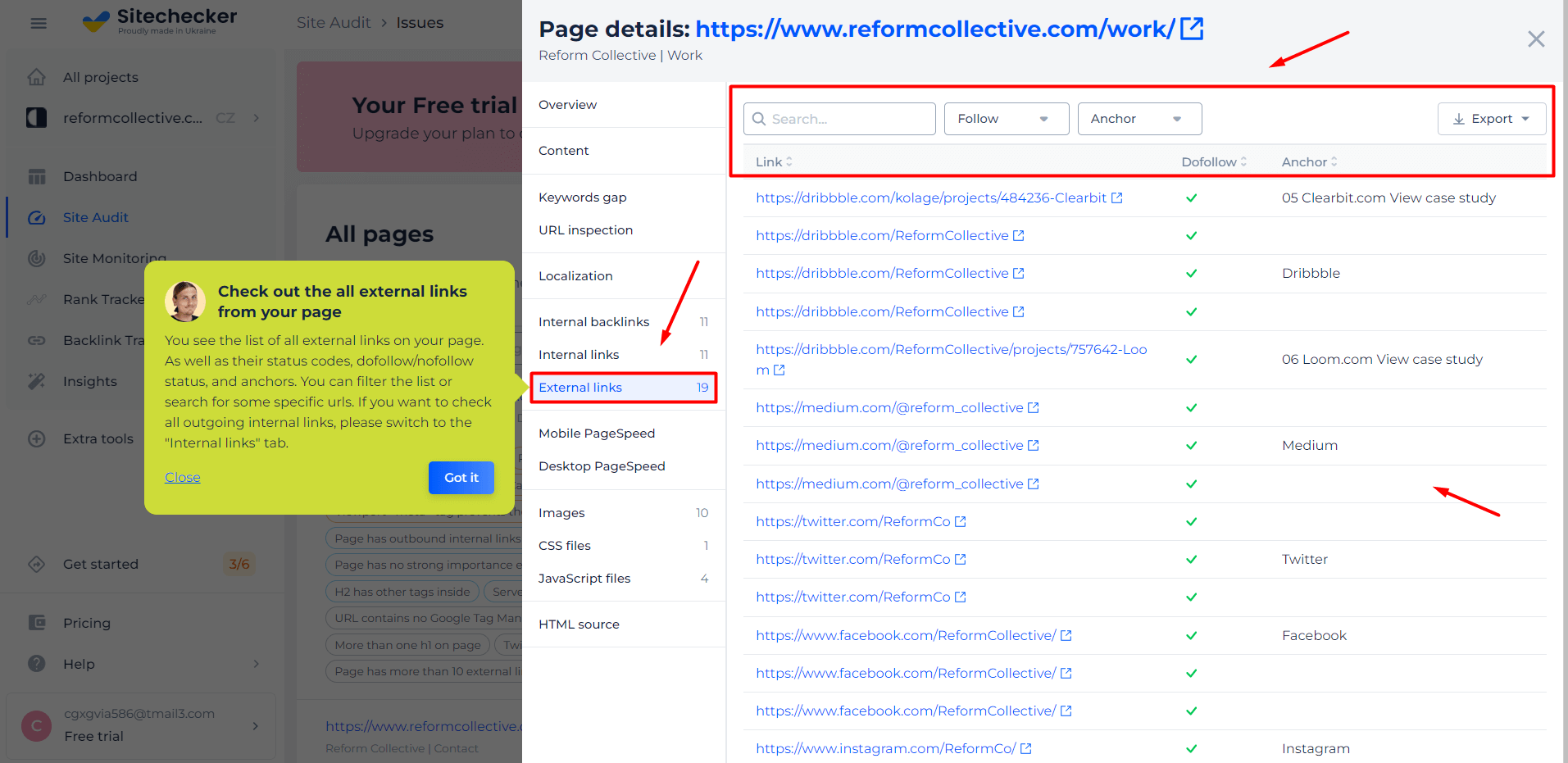This screenshot has height=763, width=1568.
Task: Click the Sitechecker logo
Action: click(160, 21)
